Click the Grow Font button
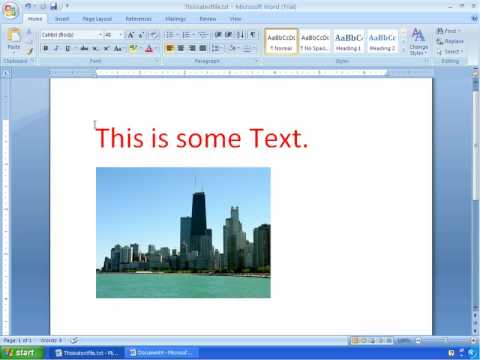 pos(130,35)
